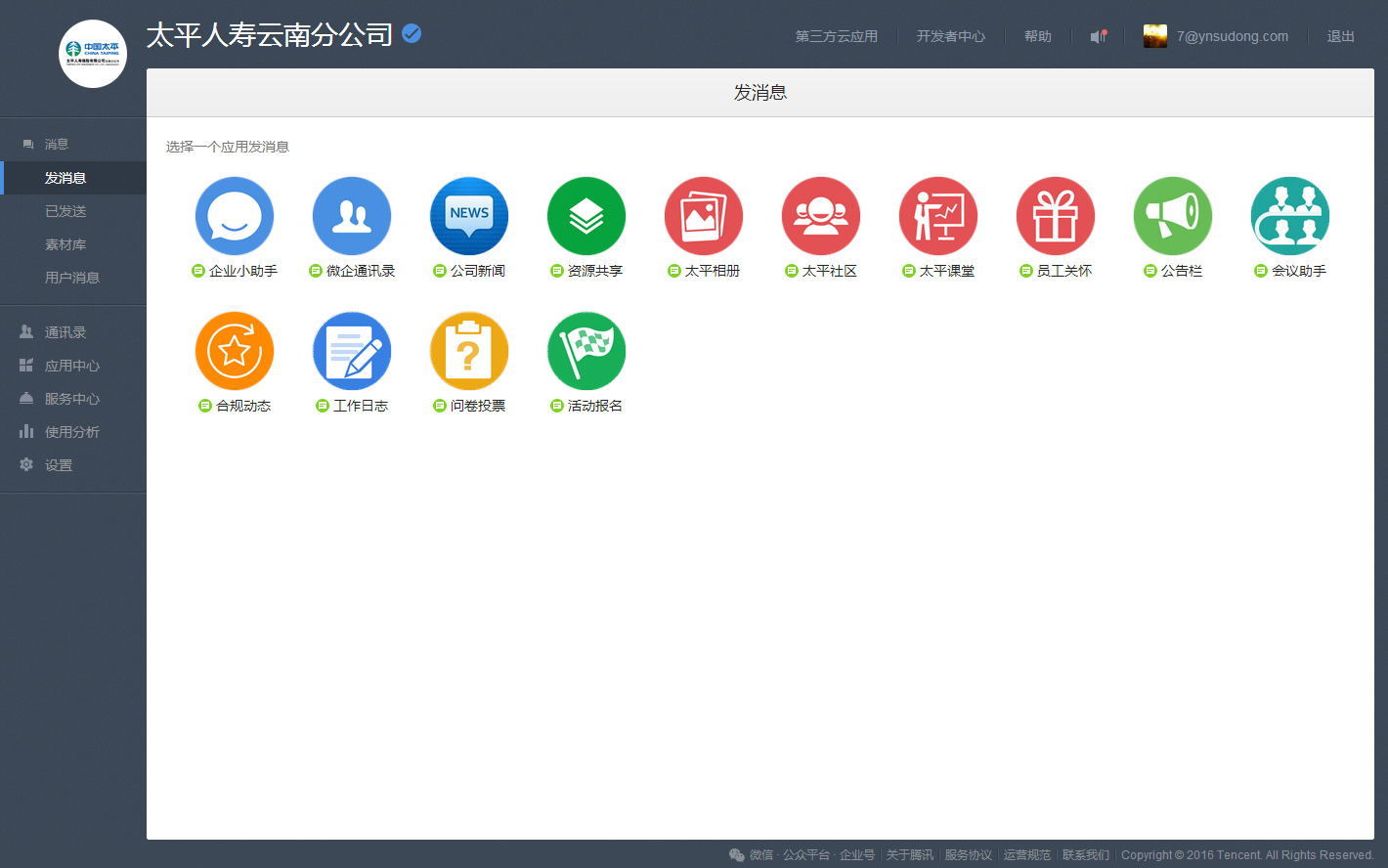The image size is (1388, 868).
Task: Select the 太平相册 photo album icon
Action: tap(704, 216)
